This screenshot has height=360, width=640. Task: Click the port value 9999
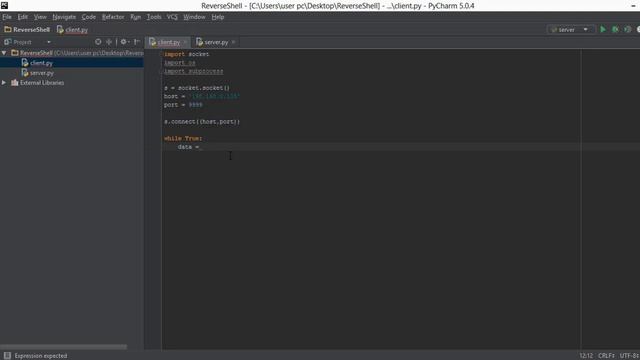click(x=196, y=105)
